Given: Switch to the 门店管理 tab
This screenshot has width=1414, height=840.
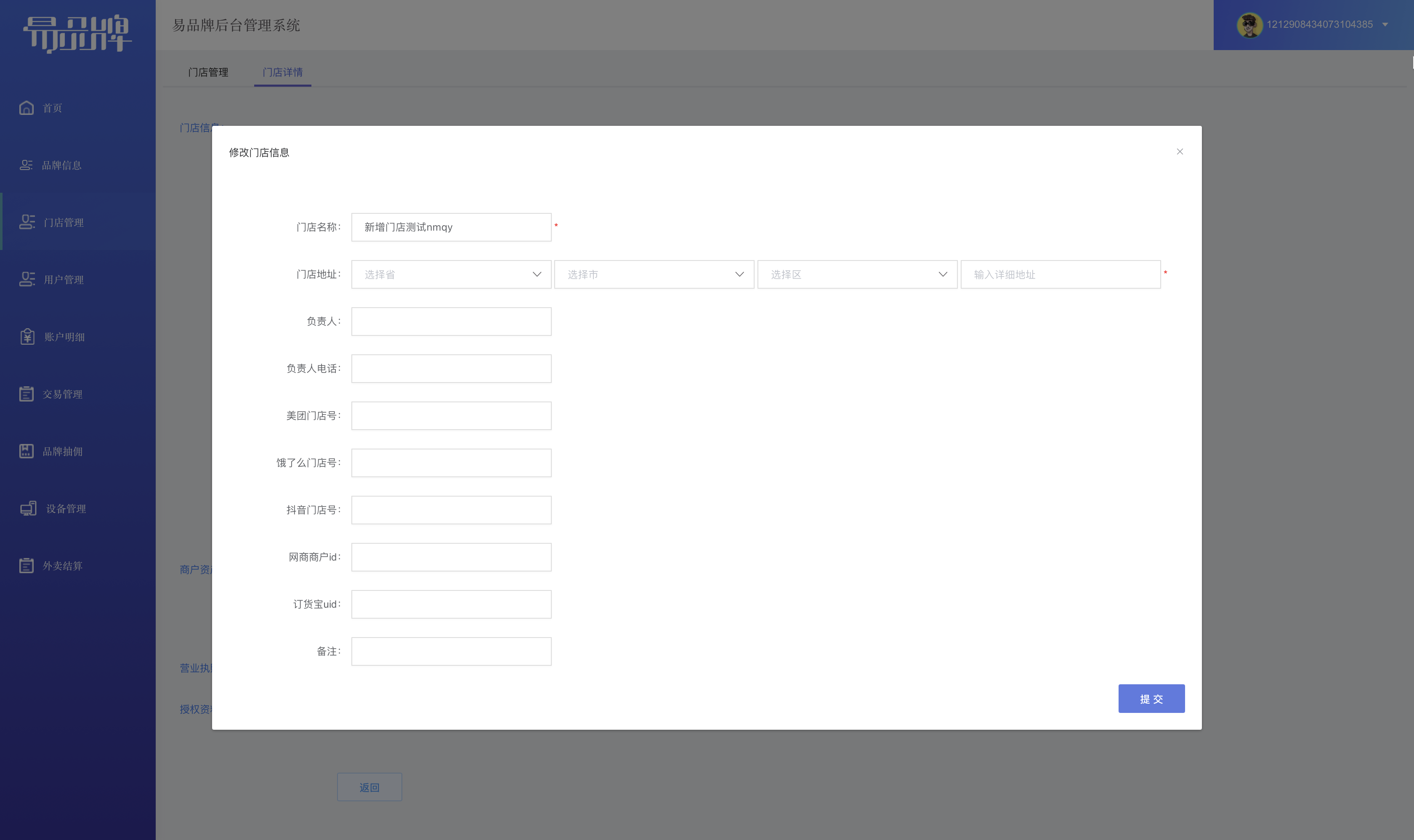Looking at the screenshot, I should (x=208, y=72).
